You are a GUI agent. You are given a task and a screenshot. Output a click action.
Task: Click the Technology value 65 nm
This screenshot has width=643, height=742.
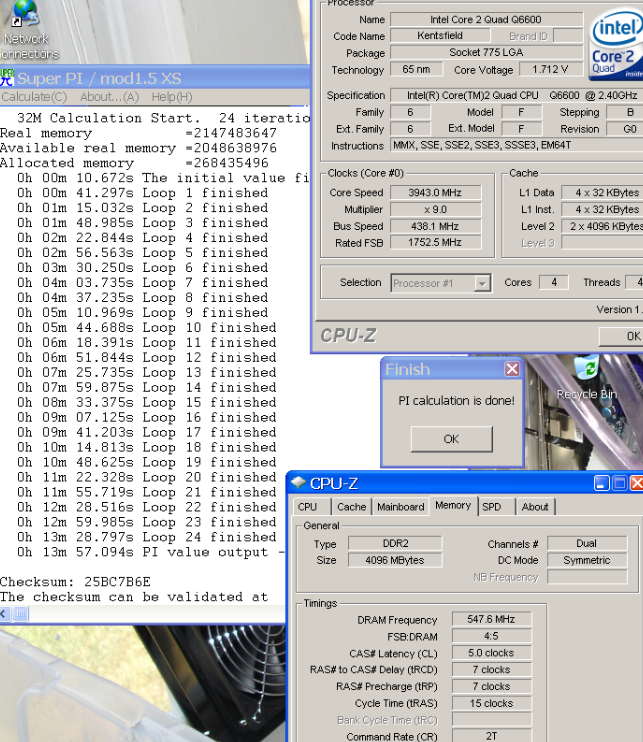tap(416, 70)
